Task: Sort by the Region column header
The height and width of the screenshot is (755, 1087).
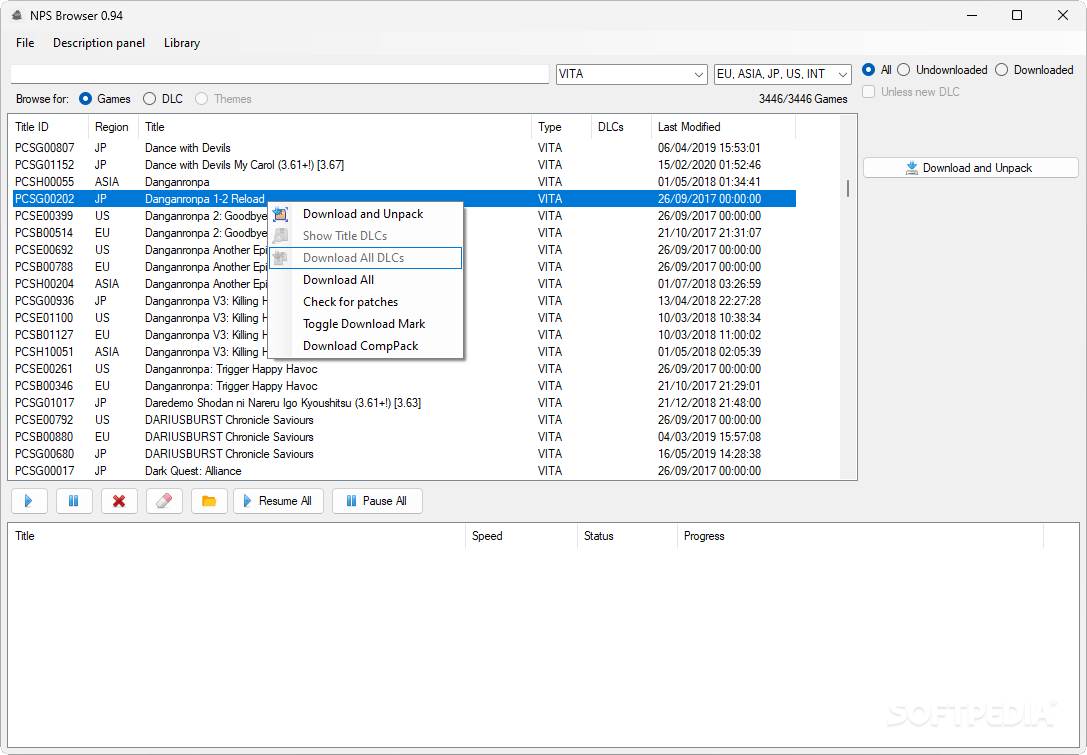Action: (x=113, y=127)
